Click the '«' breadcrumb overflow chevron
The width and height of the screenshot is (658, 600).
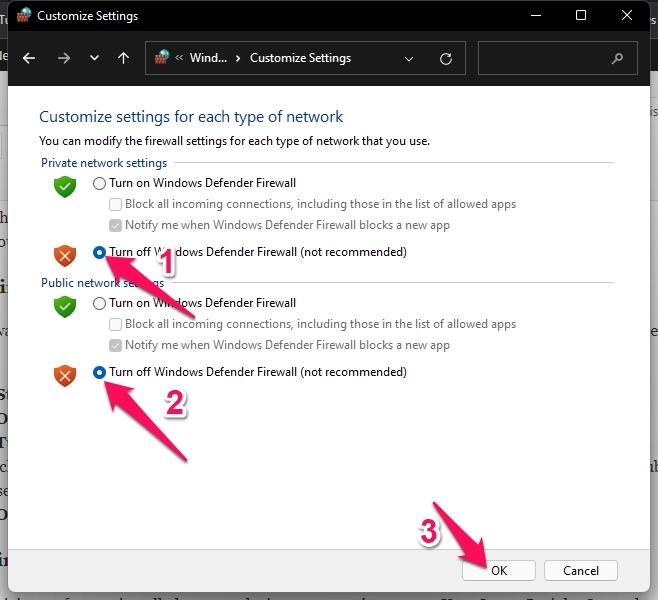[179, 57]
